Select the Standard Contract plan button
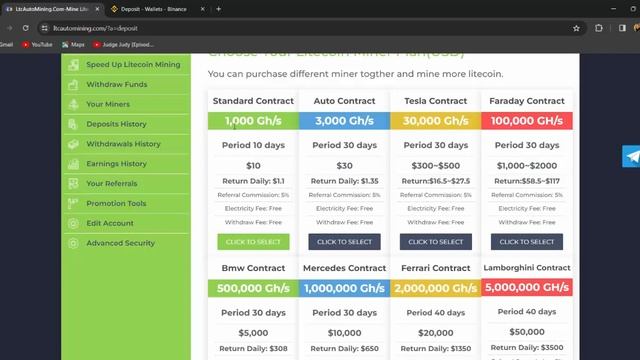The image size is (640, 360). point(253,242)
